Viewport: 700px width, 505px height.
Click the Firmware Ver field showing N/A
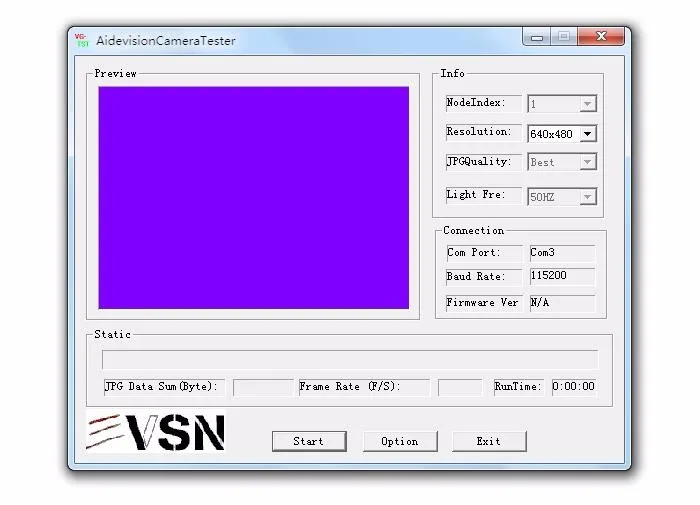(x=562, y=303)
